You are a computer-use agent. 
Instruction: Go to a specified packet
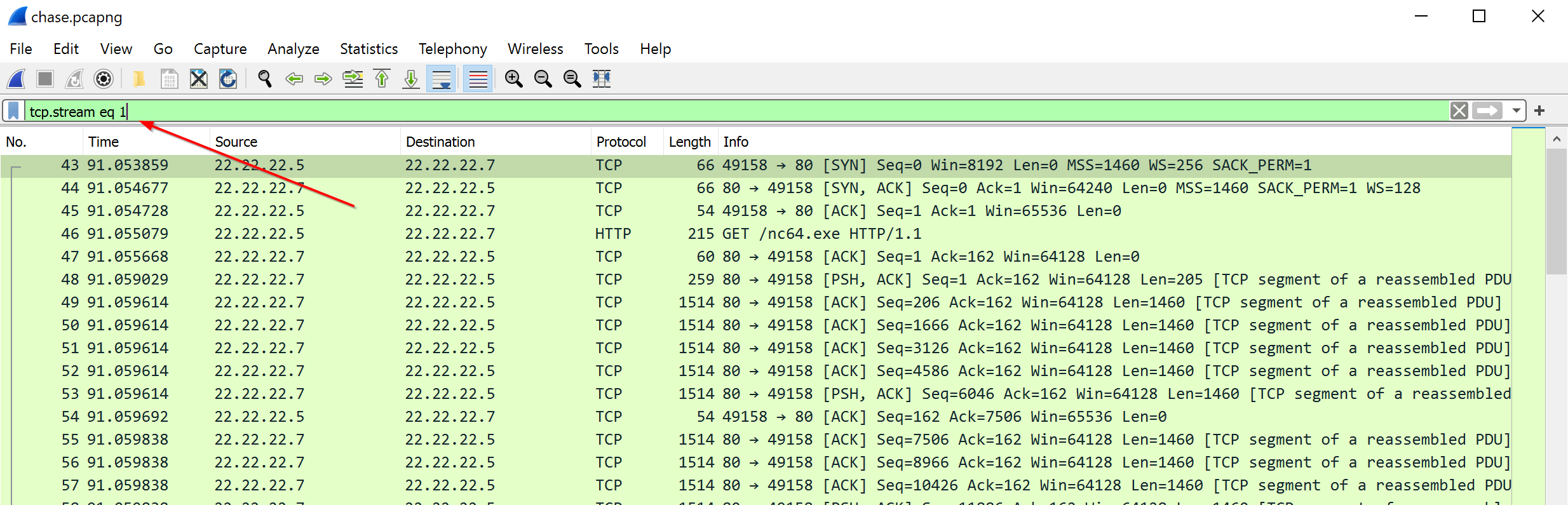[353, 79]
